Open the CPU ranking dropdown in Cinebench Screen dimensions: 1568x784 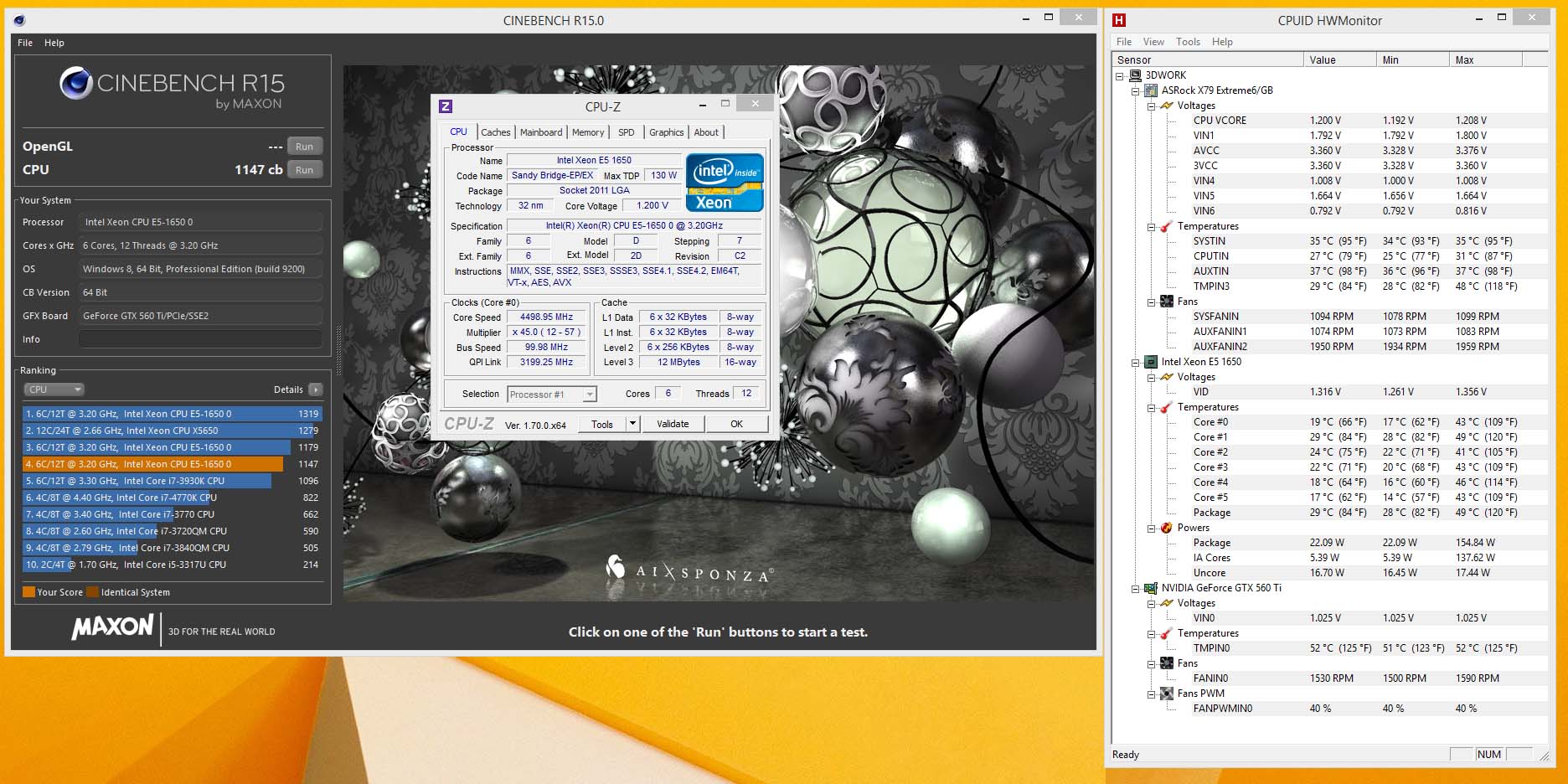coord(54,389)
